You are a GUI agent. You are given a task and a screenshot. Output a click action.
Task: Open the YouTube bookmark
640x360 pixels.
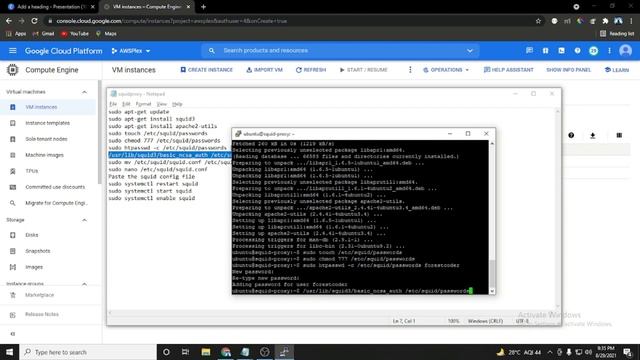[75, 33]
